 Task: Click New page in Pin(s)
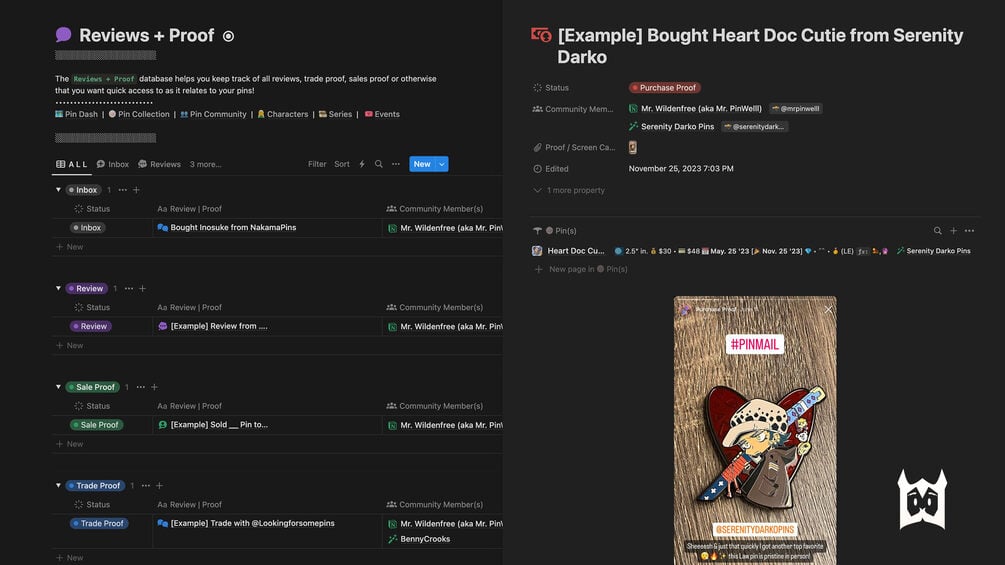point(581,269)
